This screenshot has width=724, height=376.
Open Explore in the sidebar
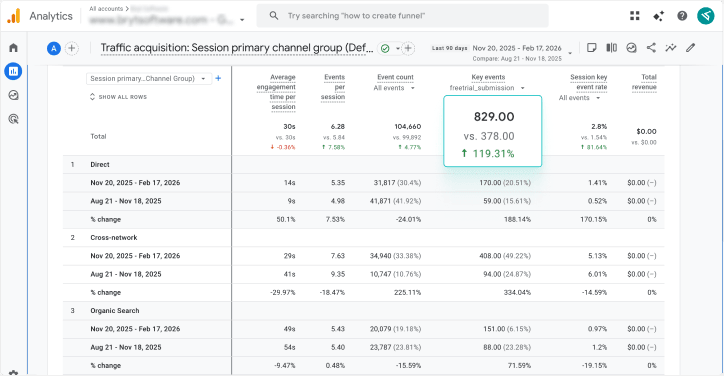[13, 95]
